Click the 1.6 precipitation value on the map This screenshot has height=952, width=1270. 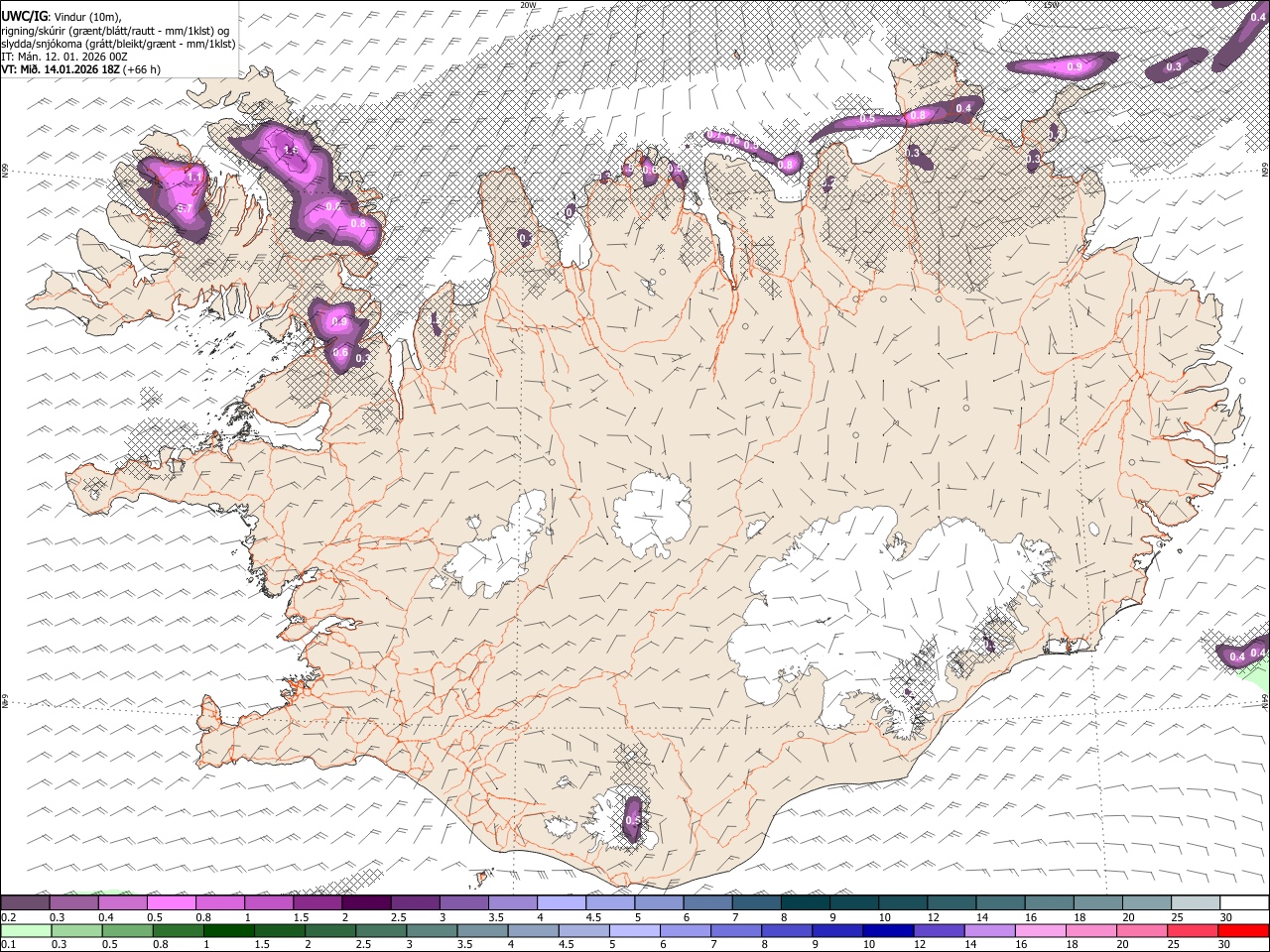(291, 150)
